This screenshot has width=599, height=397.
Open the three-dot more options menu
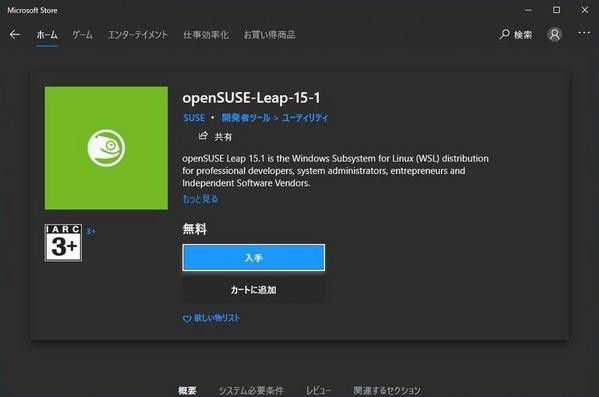(584, 33)
